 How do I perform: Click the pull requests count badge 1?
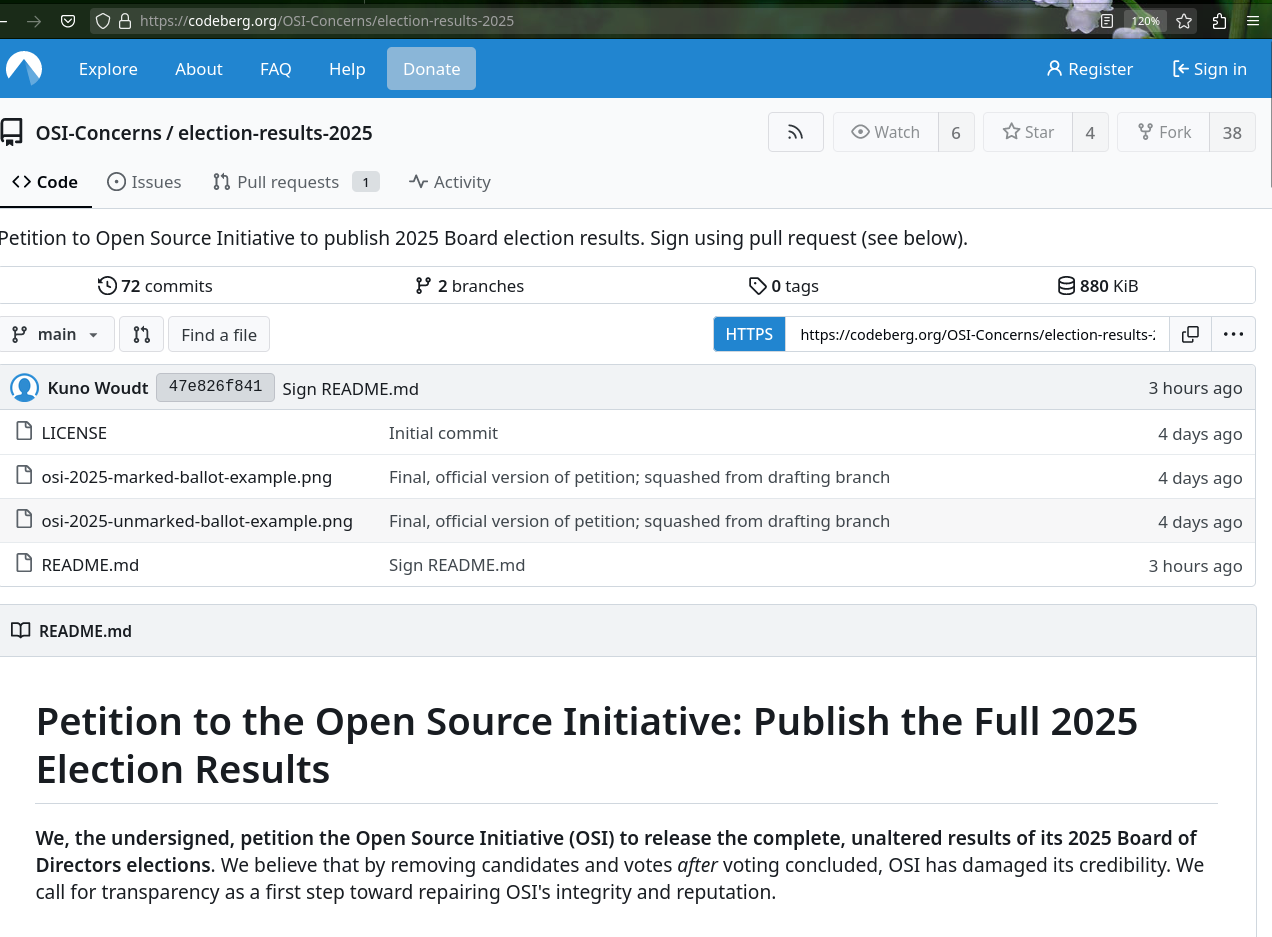[366, 182]
